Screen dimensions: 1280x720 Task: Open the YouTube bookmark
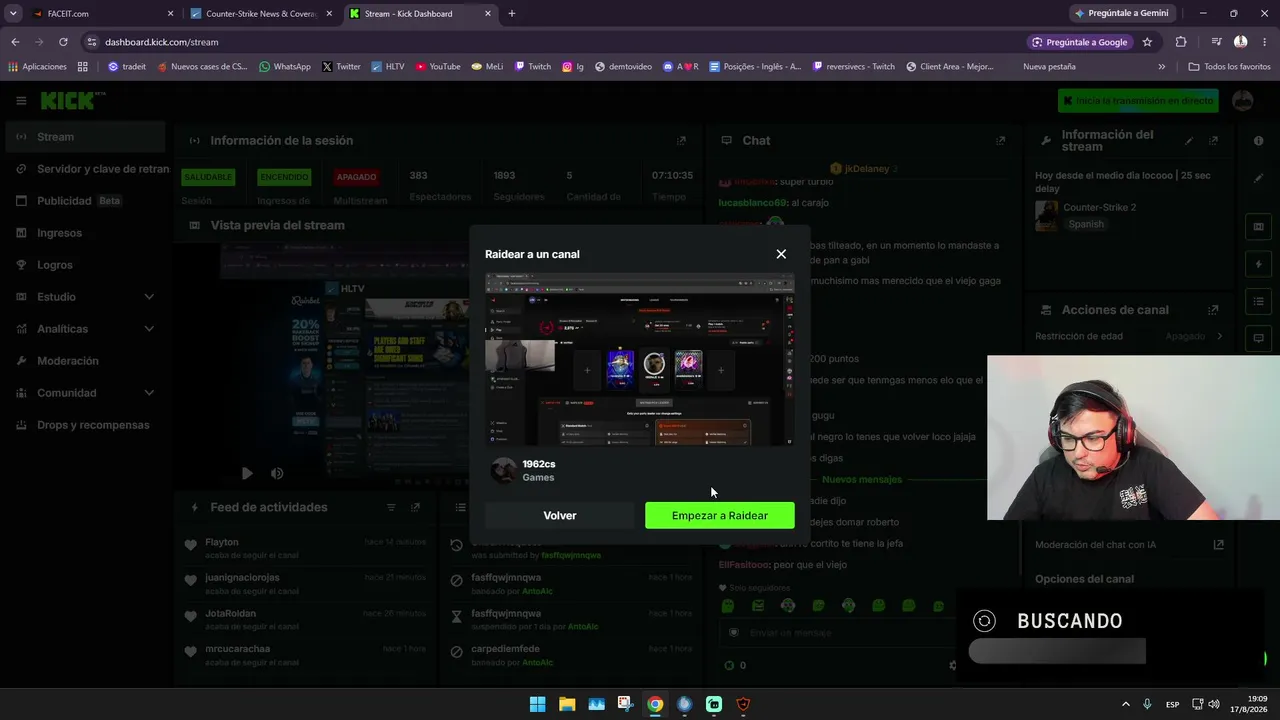coord(438,67)
